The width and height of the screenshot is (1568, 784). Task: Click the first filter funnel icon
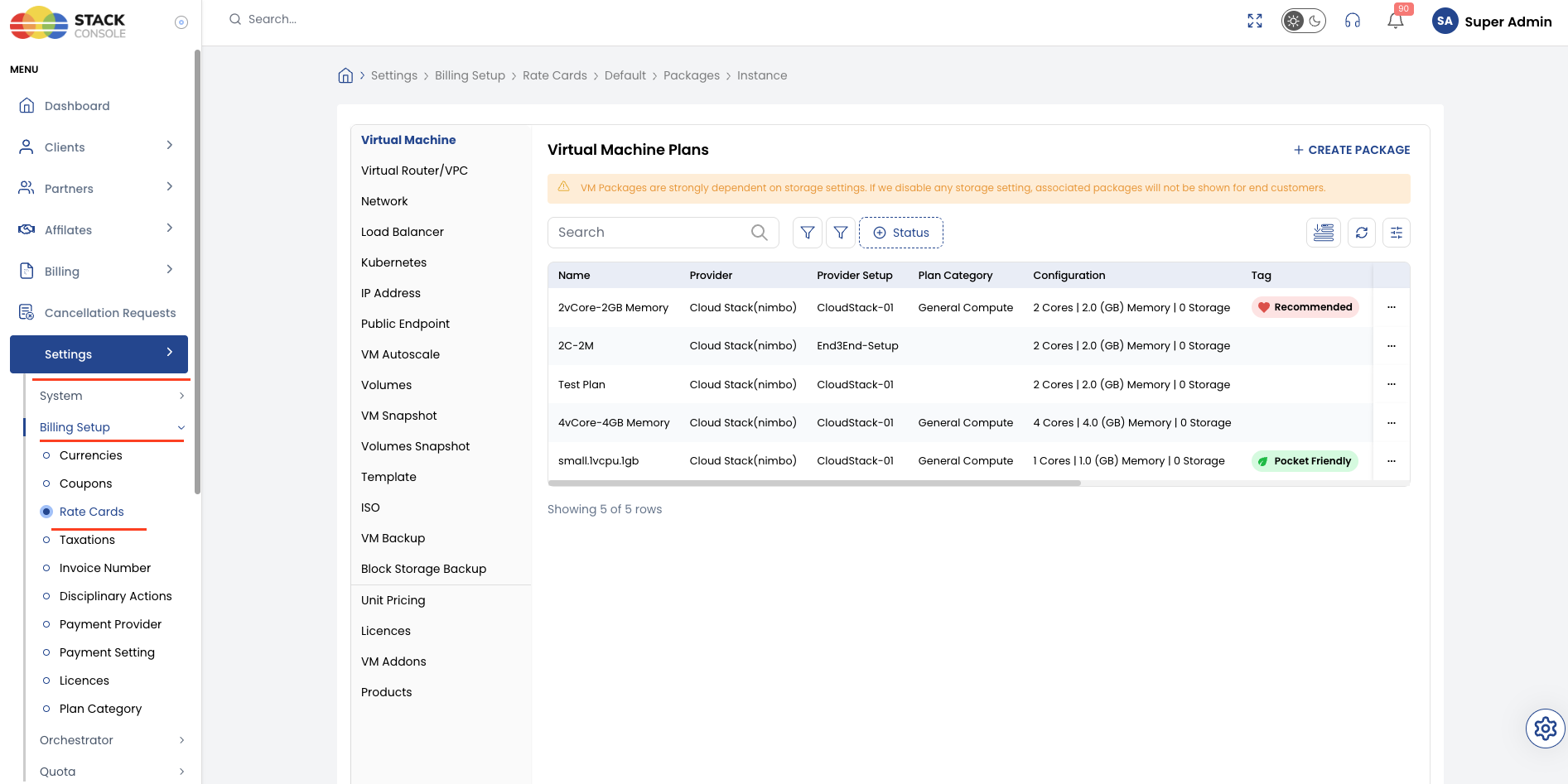[x=808, y=233]
